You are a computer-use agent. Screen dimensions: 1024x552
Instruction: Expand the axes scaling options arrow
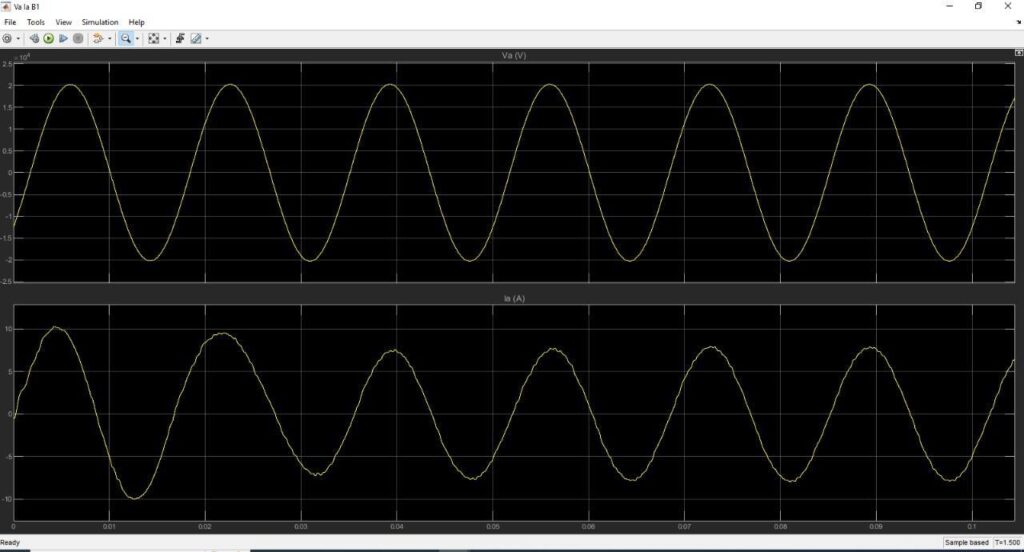click(x=165, y=39)
